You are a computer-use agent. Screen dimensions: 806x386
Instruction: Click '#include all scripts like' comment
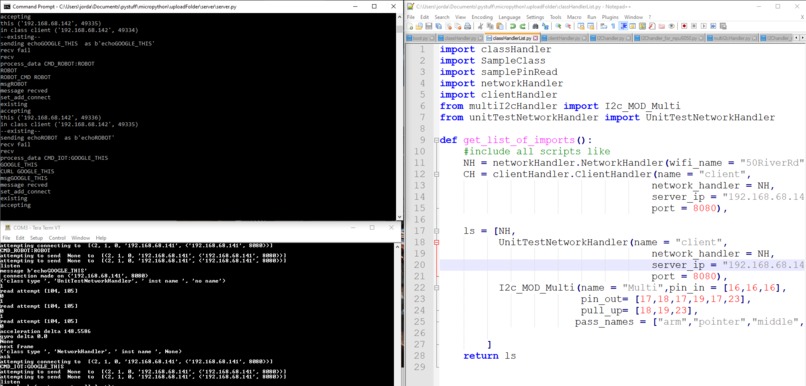point(537,152)
